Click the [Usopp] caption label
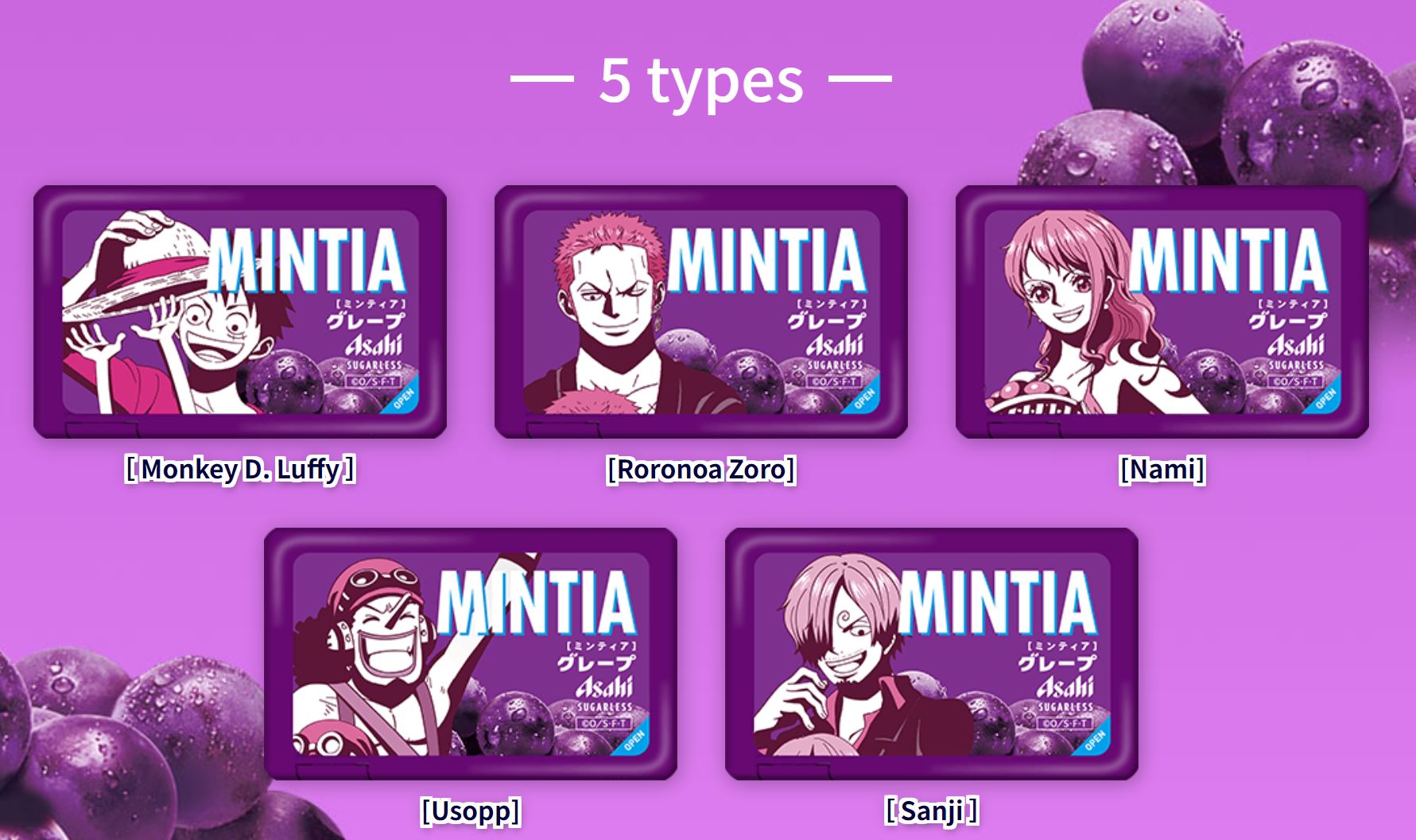This screenshot has height=840, width=1416. click(471, 811)
